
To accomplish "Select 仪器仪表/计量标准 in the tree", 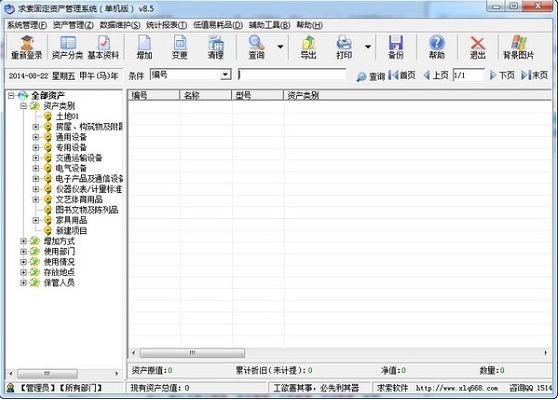I will [89, 189].
